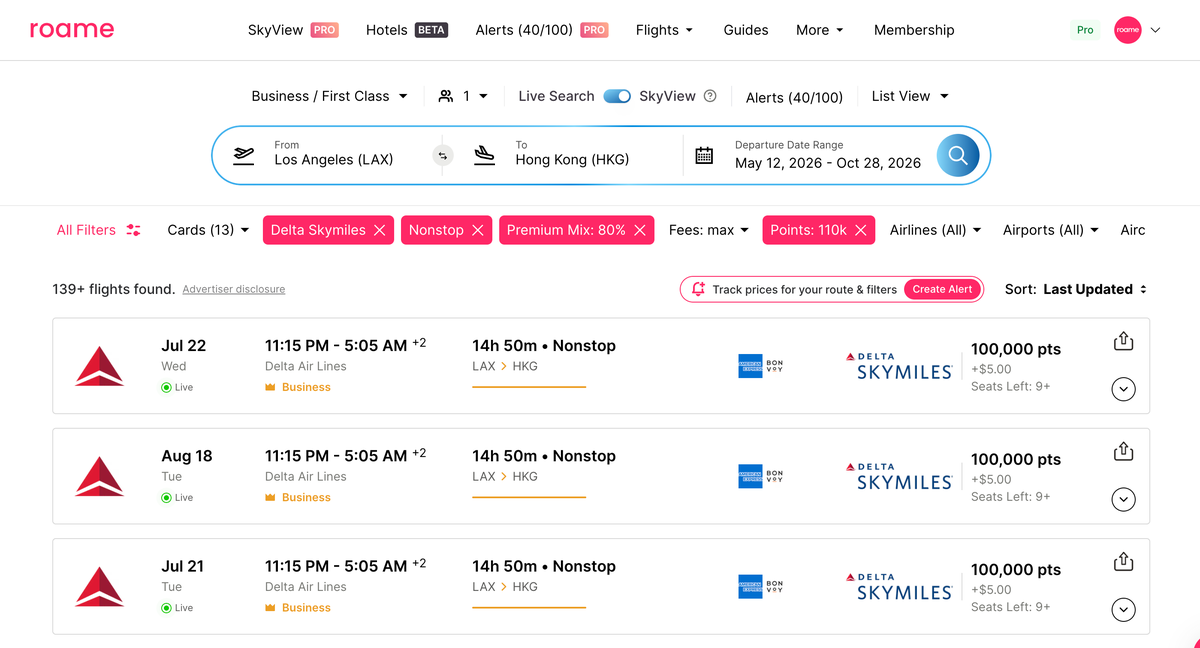
Task: Open Advertiser disclosure link
Action: 234,289
